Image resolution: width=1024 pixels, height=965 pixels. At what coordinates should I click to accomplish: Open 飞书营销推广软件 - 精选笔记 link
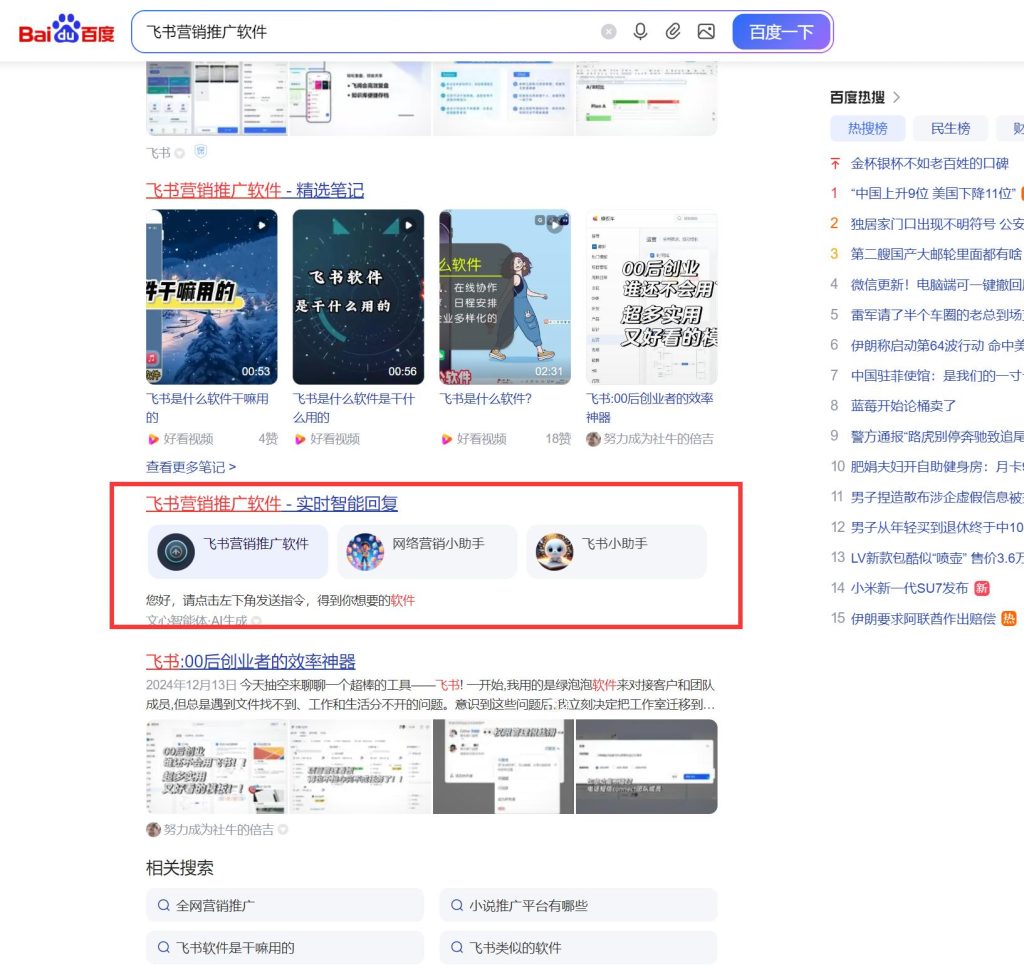(x=255, y=190)
